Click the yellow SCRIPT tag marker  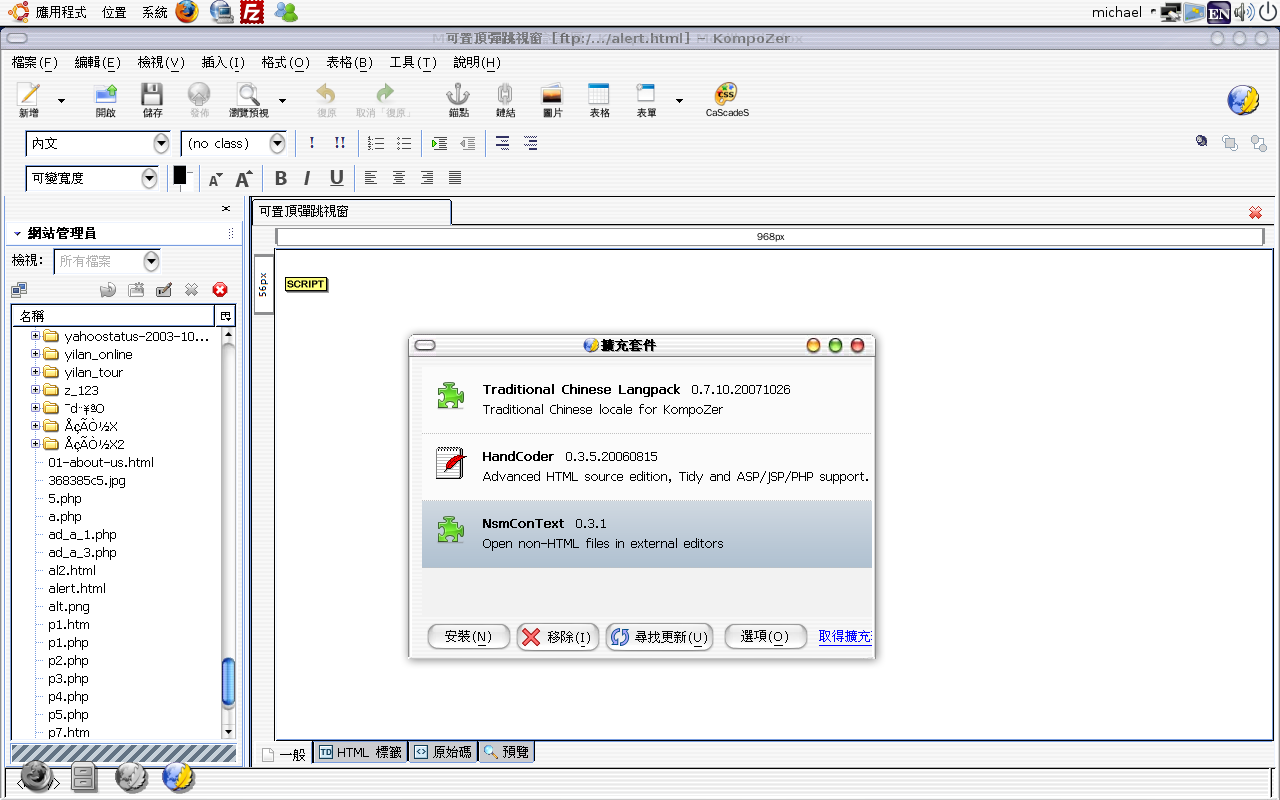coord(305,284)
